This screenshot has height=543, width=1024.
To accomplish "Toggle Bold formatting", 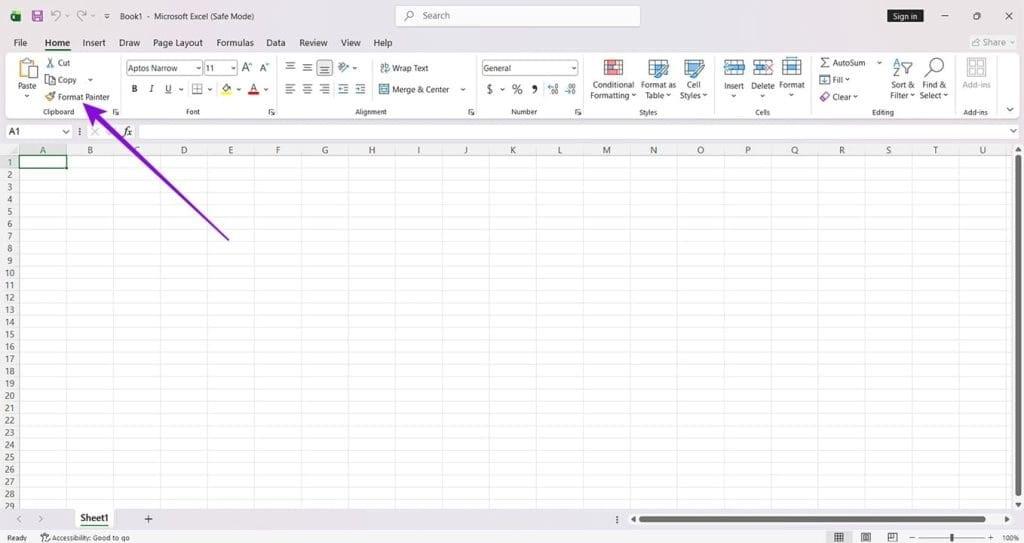I will click(x=135, y=89).
